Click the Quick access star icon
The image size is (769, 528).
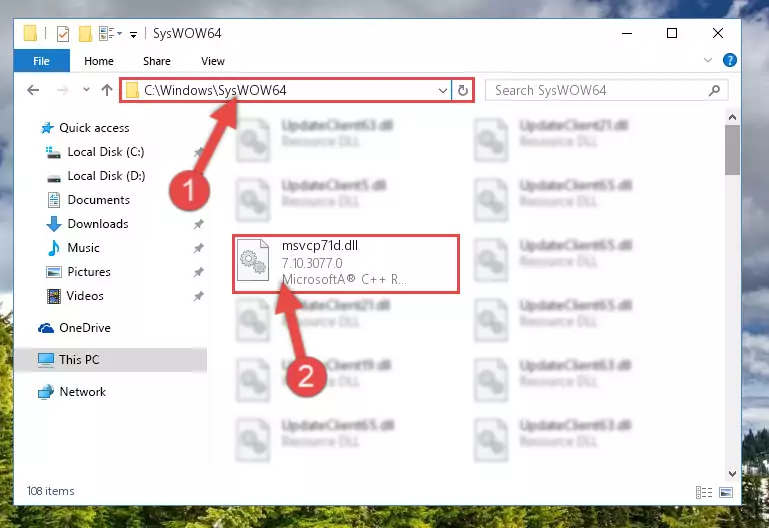pos(47,128)
